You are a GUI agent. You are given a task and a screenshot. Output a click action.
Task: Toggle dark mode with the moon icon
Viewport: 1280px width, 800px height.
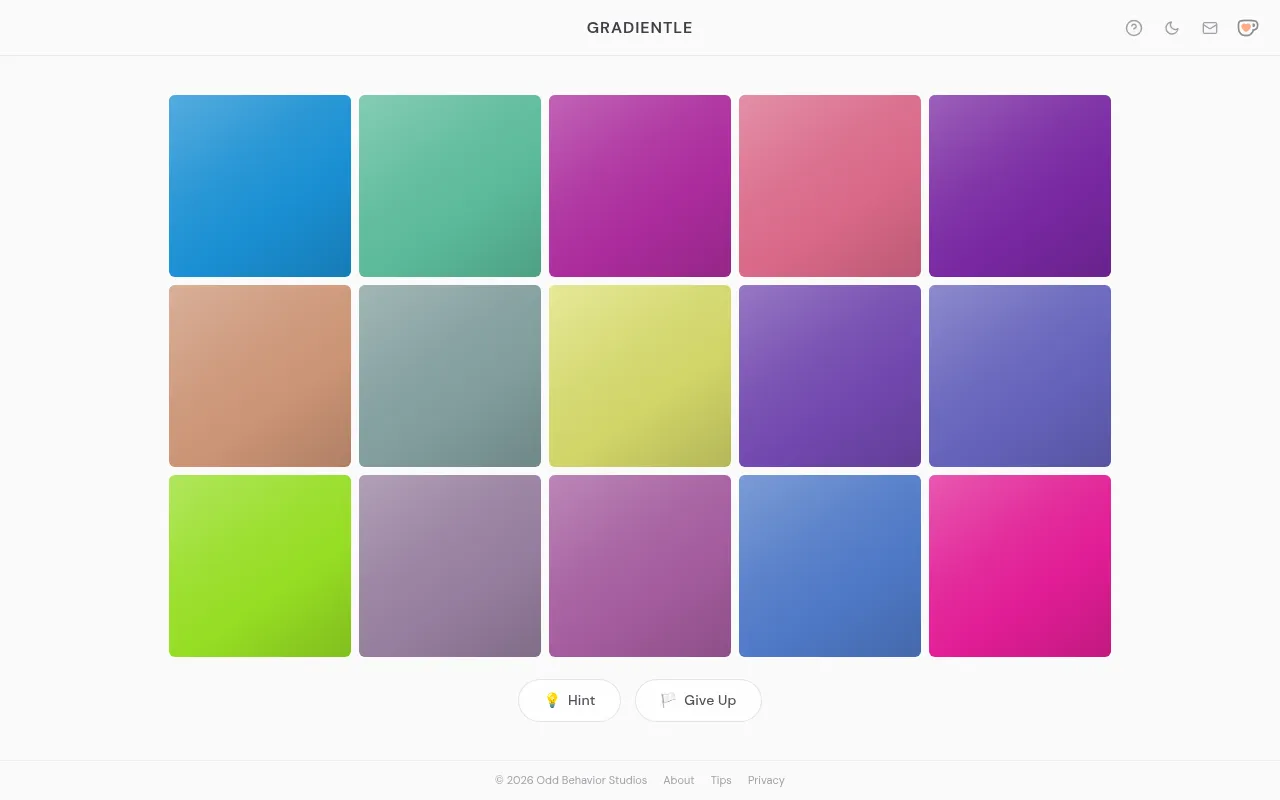pyautogui.click(x=1172, y=28)
